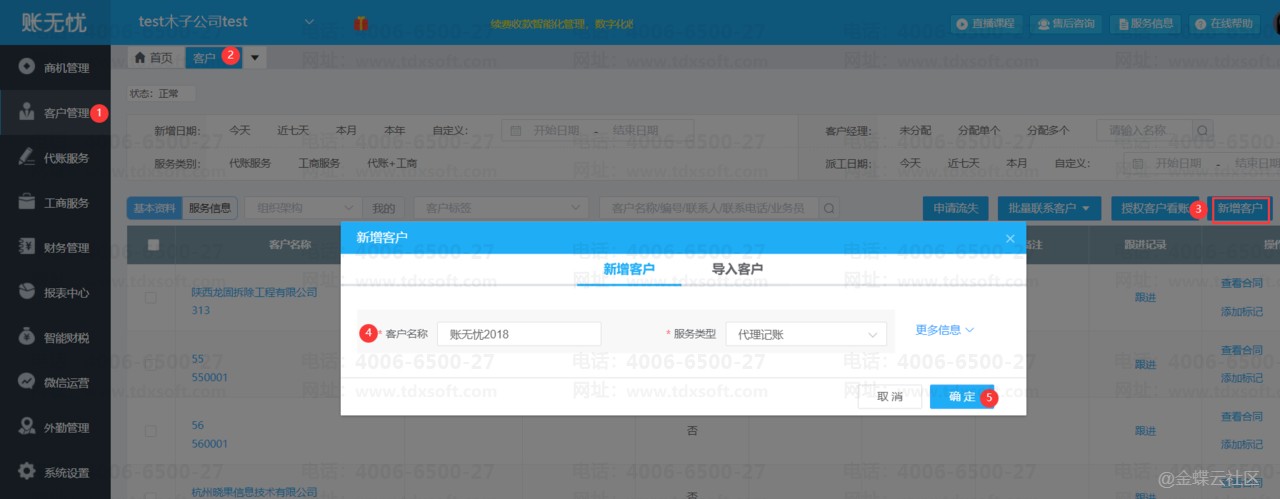Viewport: 1280px width, 499px height.
Task: Click the 取消 button in dialog
Action: (x=889, y=397)
